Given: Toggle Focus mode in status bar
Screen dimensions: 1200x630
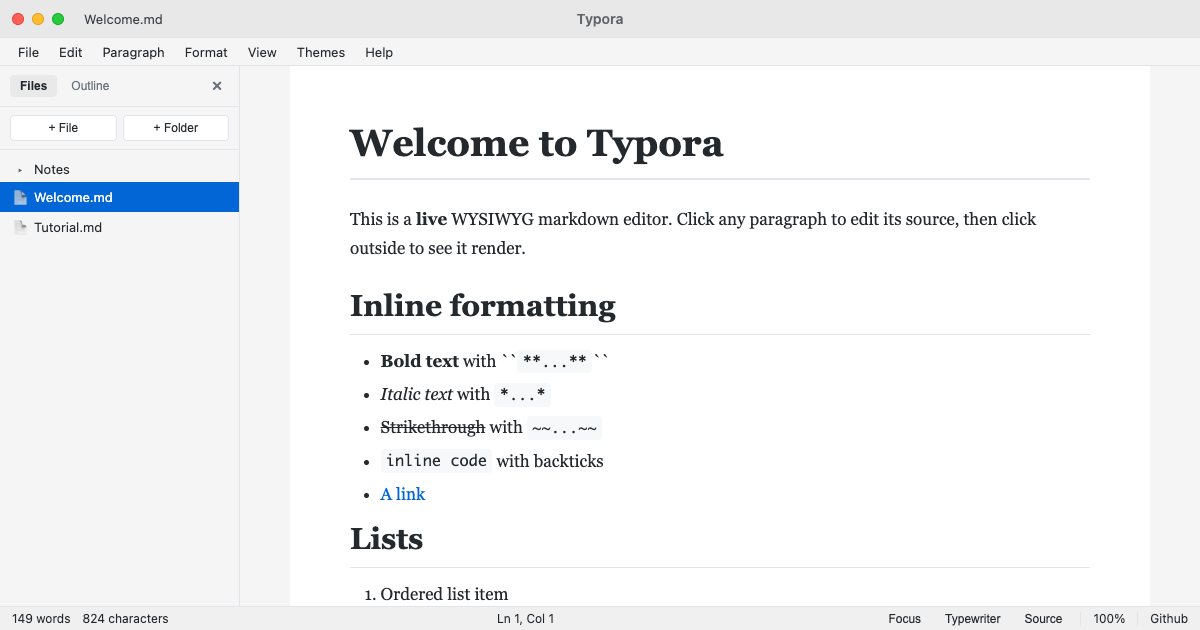Looking at the screenshot, I should tap(904, 619).
